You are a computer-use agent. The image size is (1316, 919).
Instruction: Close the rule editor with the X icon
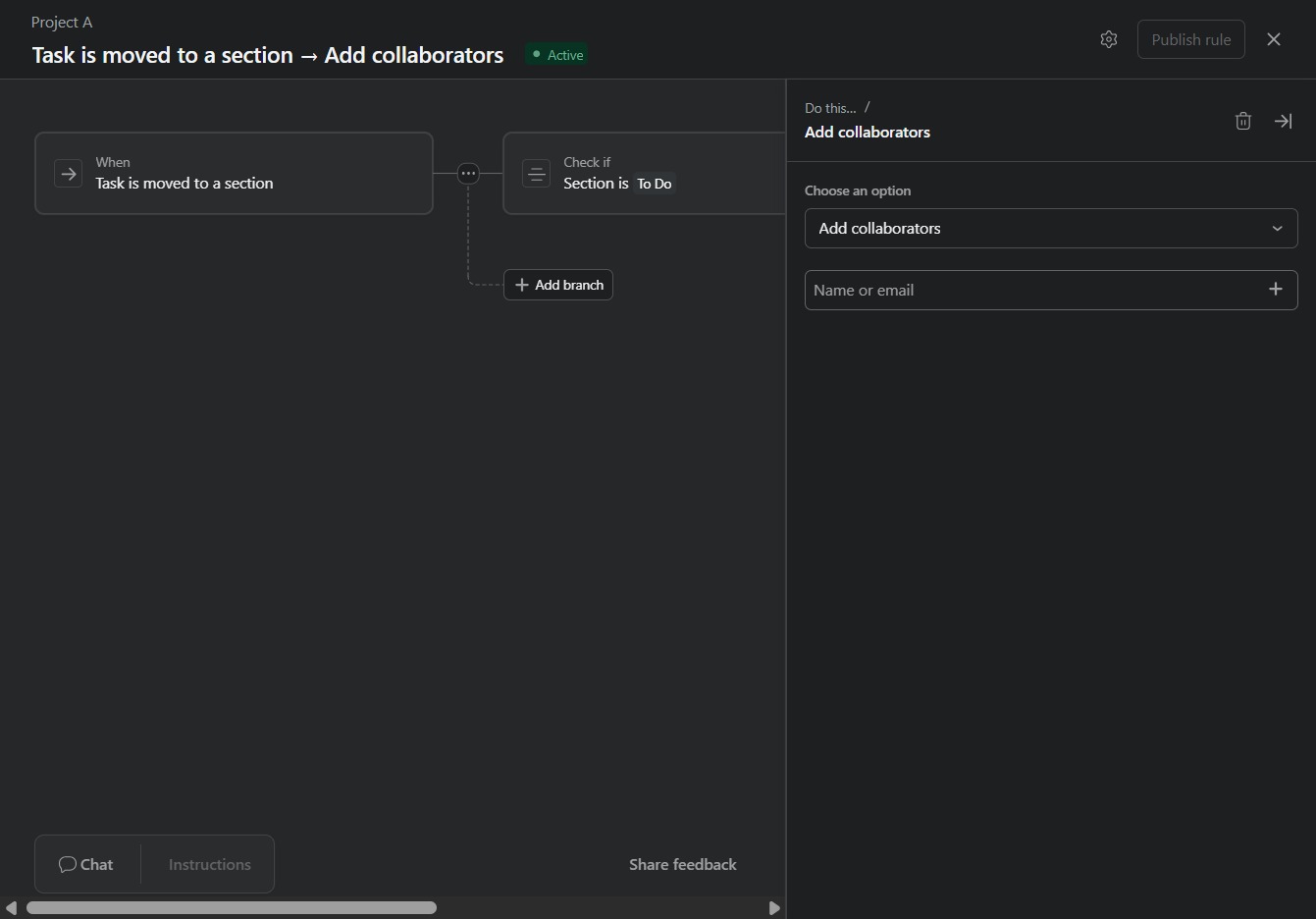(1274, 39)
